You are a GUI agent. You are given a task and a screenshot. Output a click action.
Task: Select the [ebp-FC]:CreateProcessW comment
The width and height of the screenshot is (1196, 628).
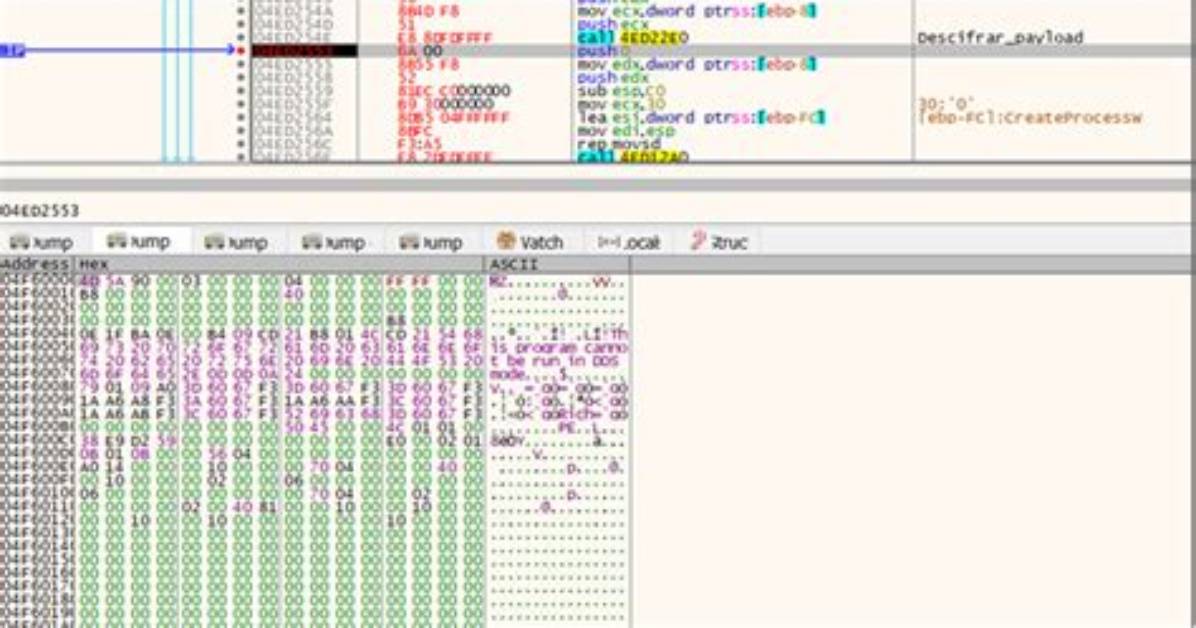pos(1030,118)
